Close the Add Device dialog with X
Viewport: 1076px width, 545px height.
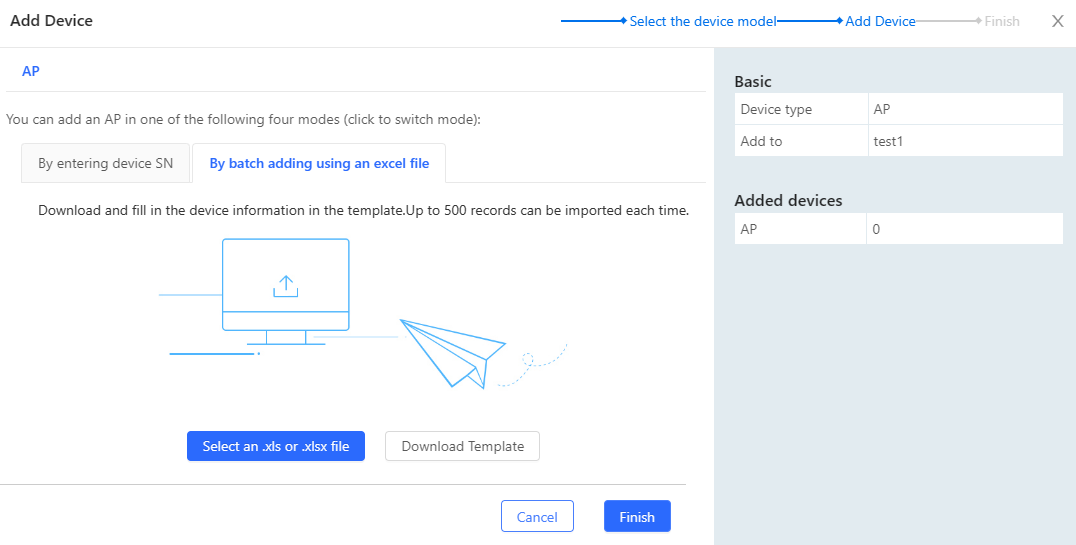click(x=1057, y=21)
